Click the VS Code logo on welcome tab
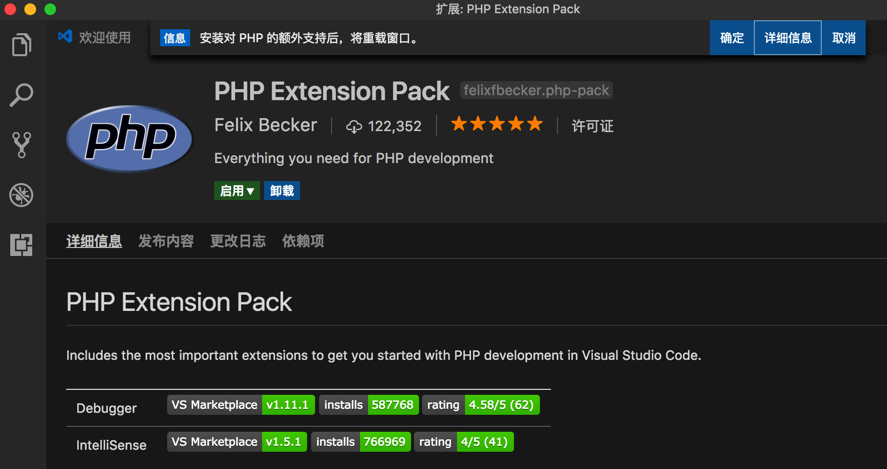Image resolution: width=887 pixels, height=469 pixels. [x=65, y=37]
